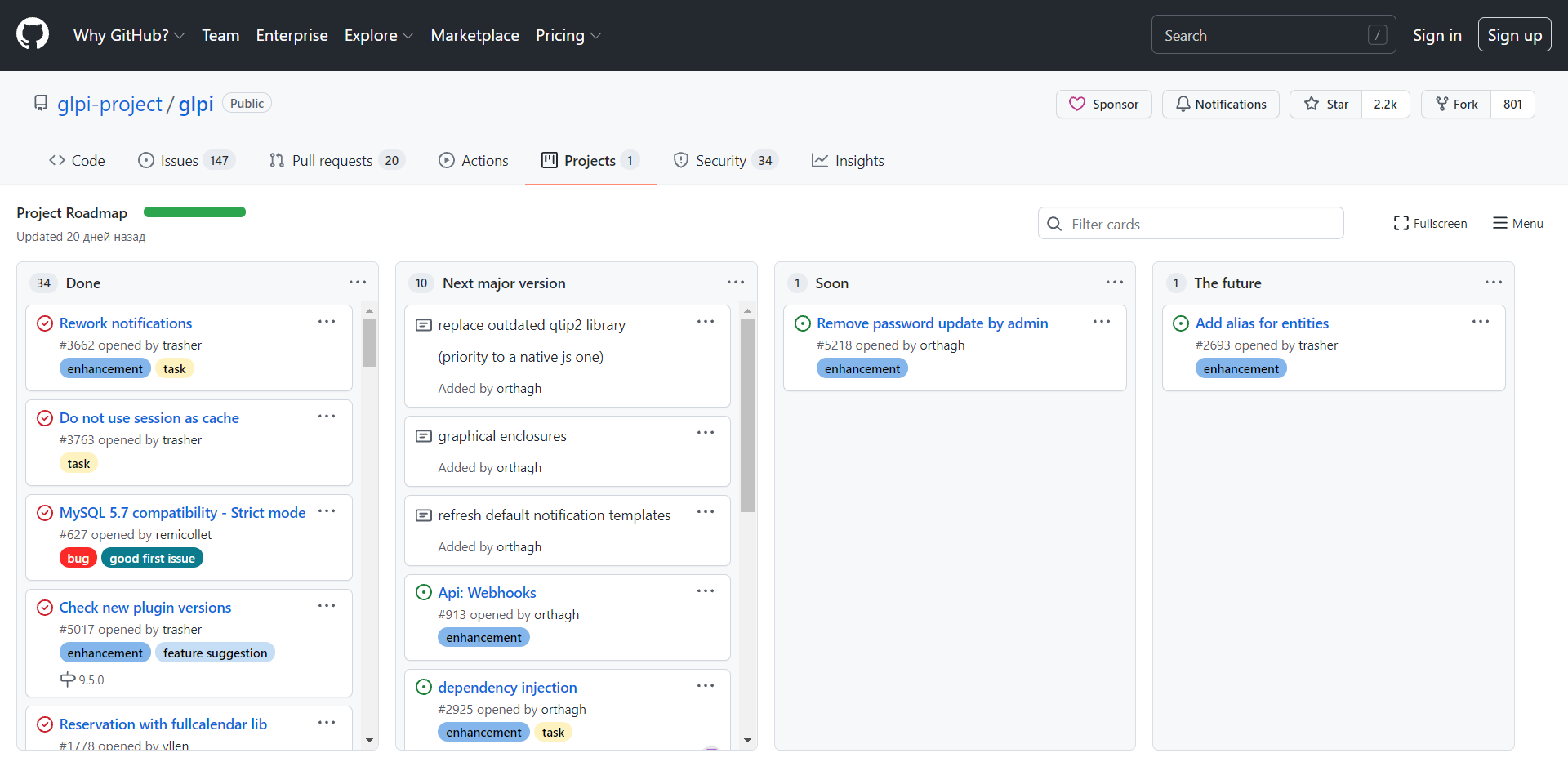The width and height of the screenshot is (1568, 762).
Task: Open the Issues tab
Action: (186, 161)
